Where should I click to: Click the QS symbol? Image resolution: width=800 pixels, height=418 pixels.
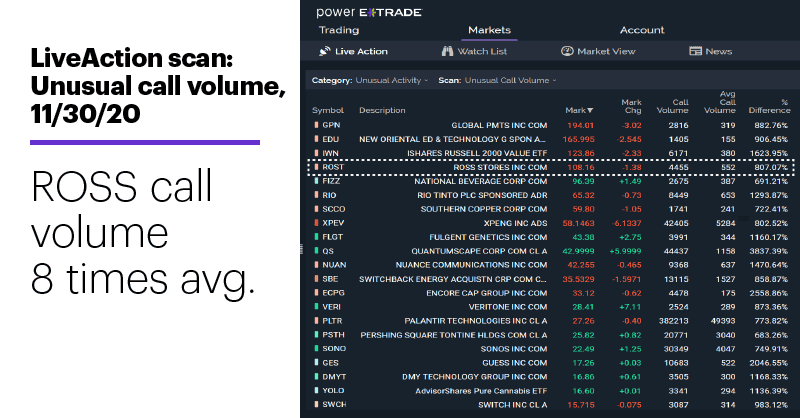click(x=328, y=251)
